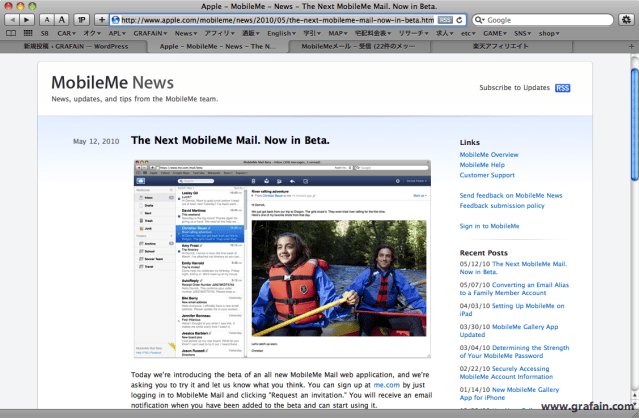
Task: Click the MobileMe News page heading
Action: 112,82
